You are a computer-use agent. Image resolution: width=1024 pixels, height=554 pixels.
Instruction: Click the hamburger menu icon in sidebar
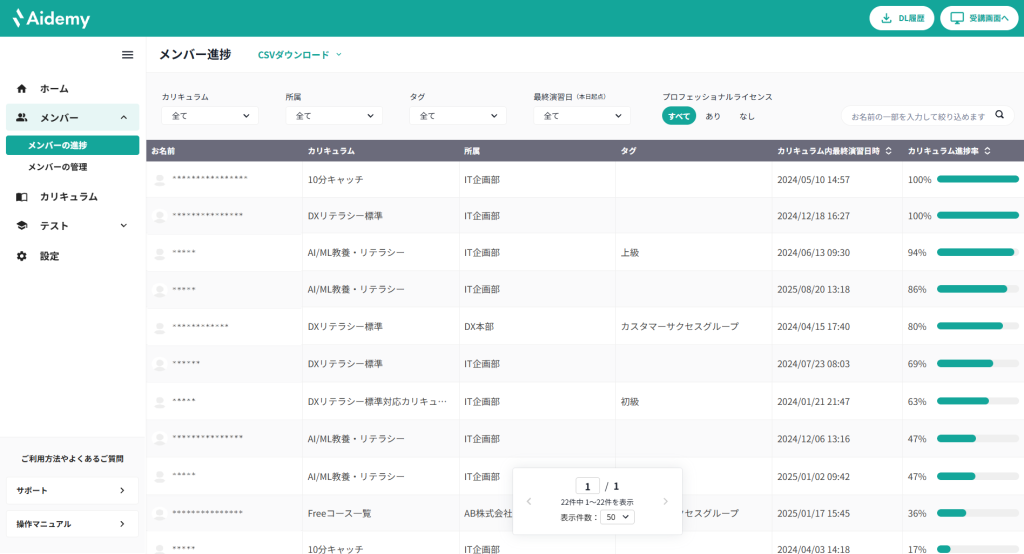pyautogui.click(x=127, y=55)
